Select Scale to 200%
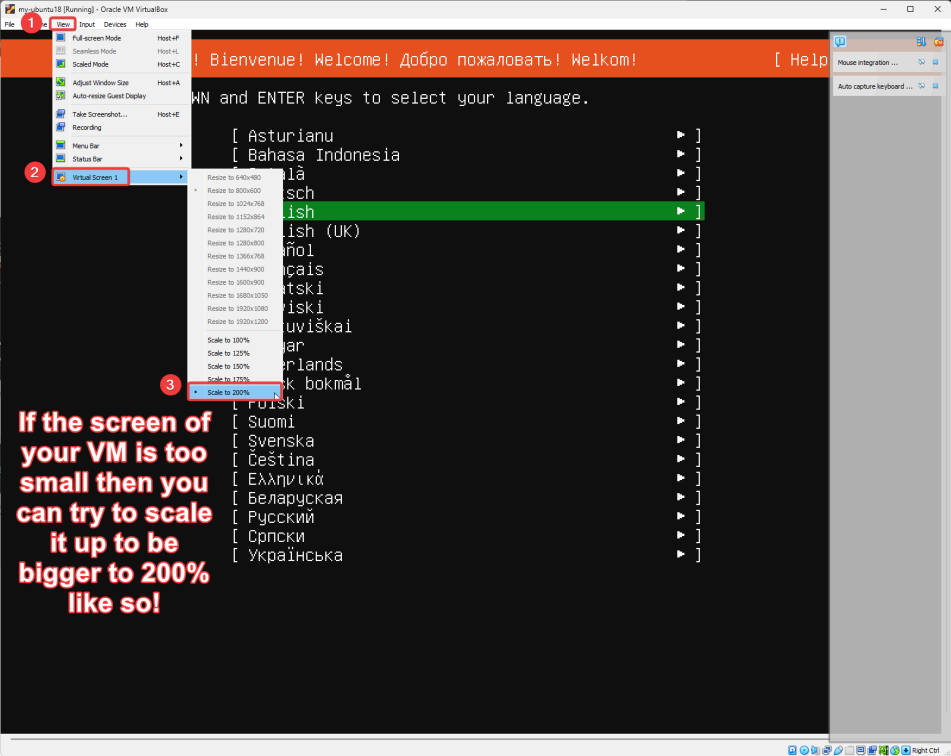 235,393
